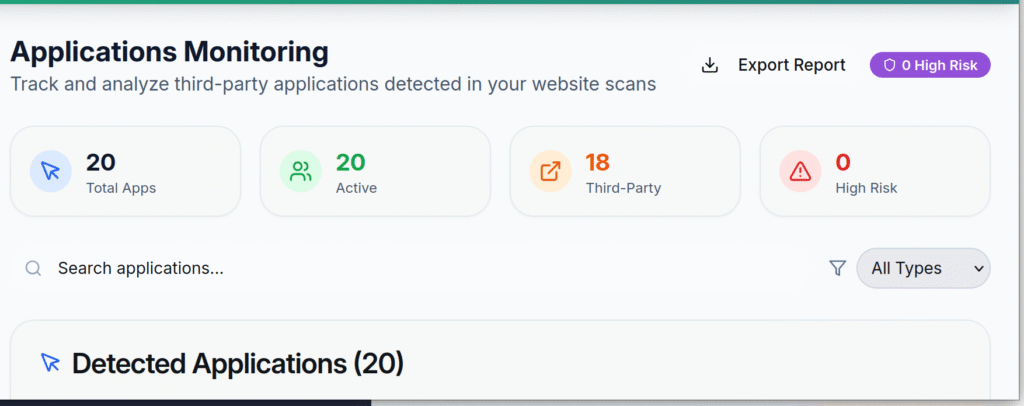
Task: Click the funnel filter icon
Action: [838, 268]
